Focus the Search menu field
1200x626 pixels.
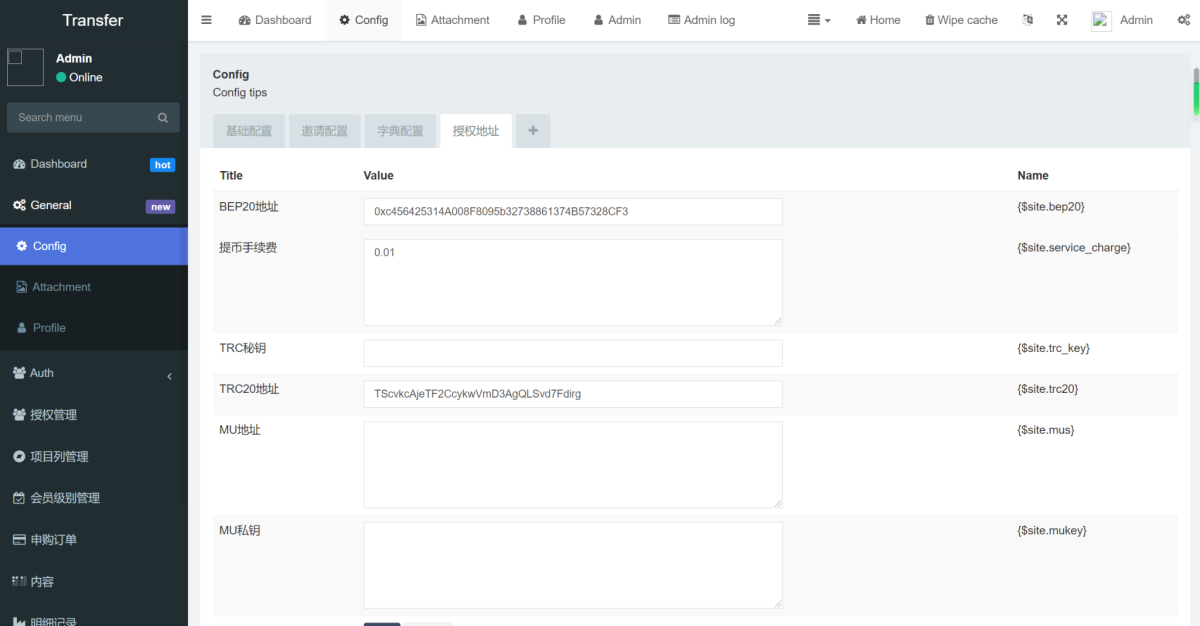pos(81,118)
